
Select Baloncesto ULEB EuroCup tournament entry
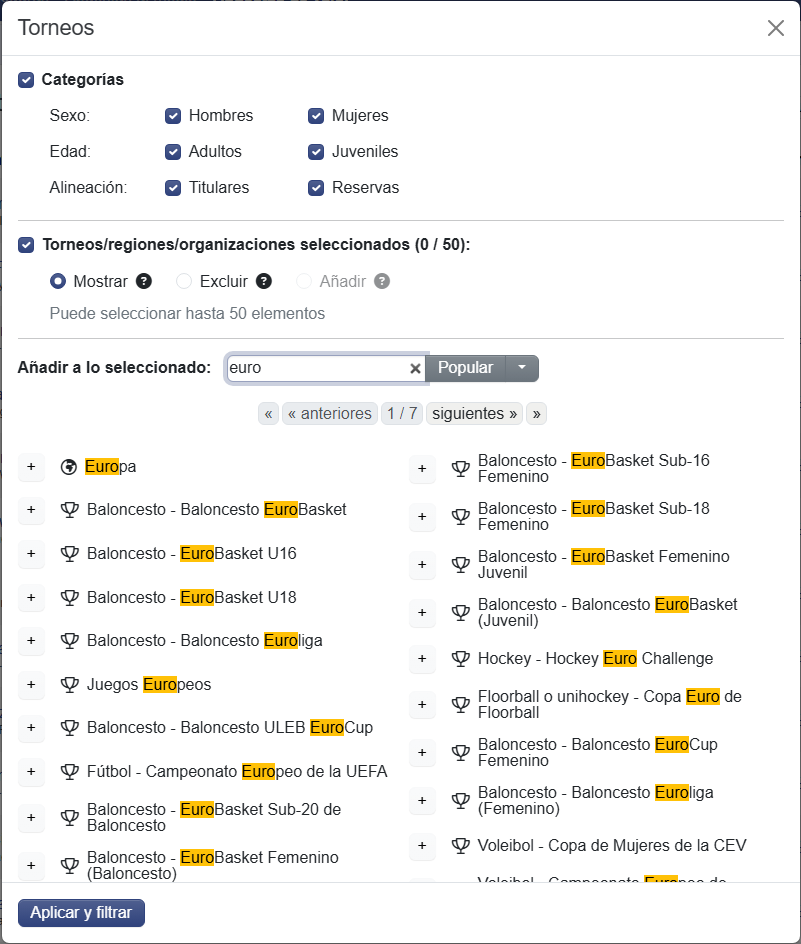click(x=229, y=728)
